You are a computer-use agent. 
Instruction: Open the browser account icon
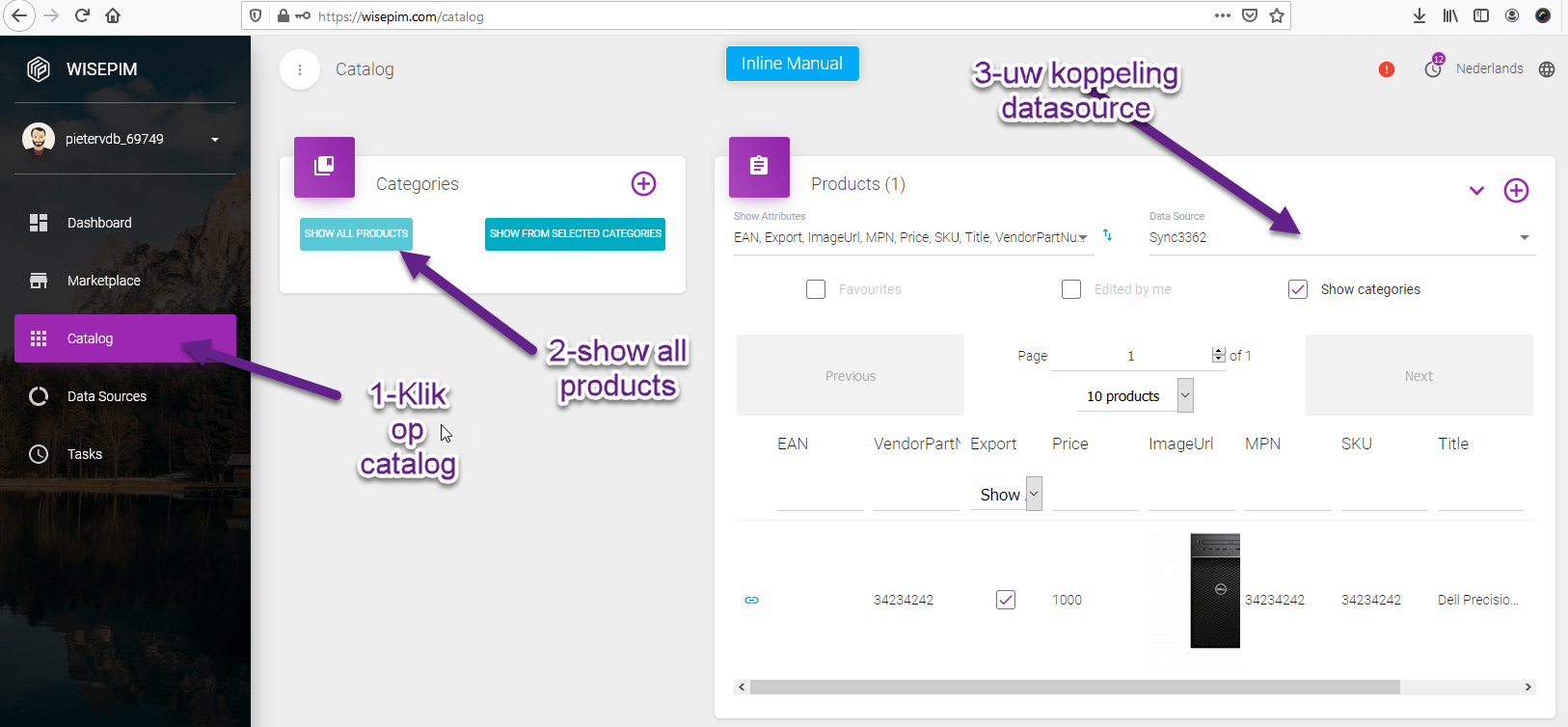point(1512,15)
